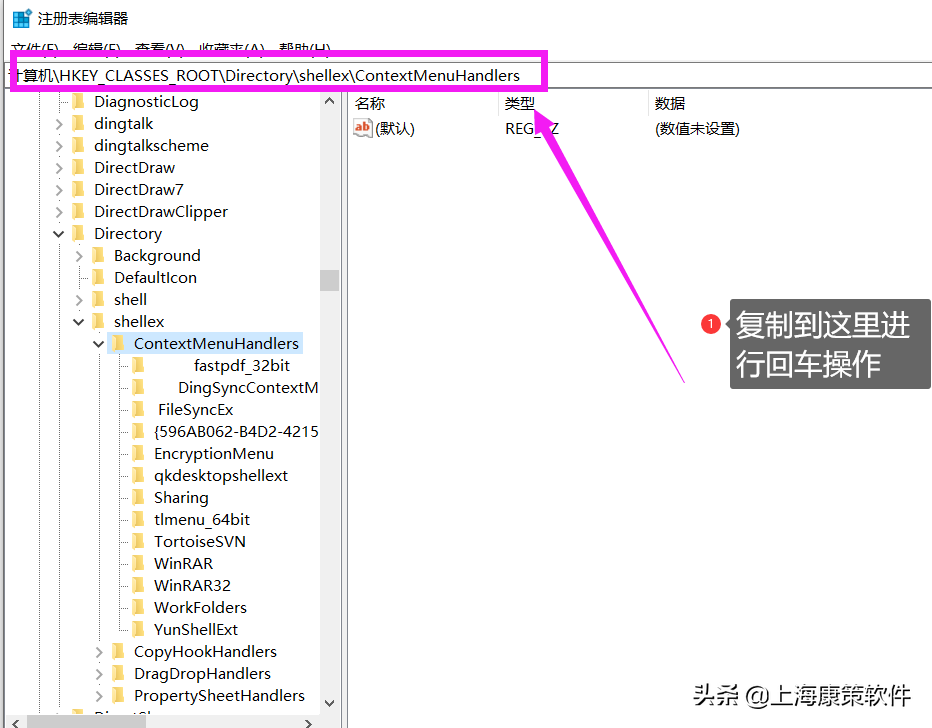The image size is (932, 728).
Task: Click the 名称 column header
Action: pyautogui.click(x=370, y=103)
